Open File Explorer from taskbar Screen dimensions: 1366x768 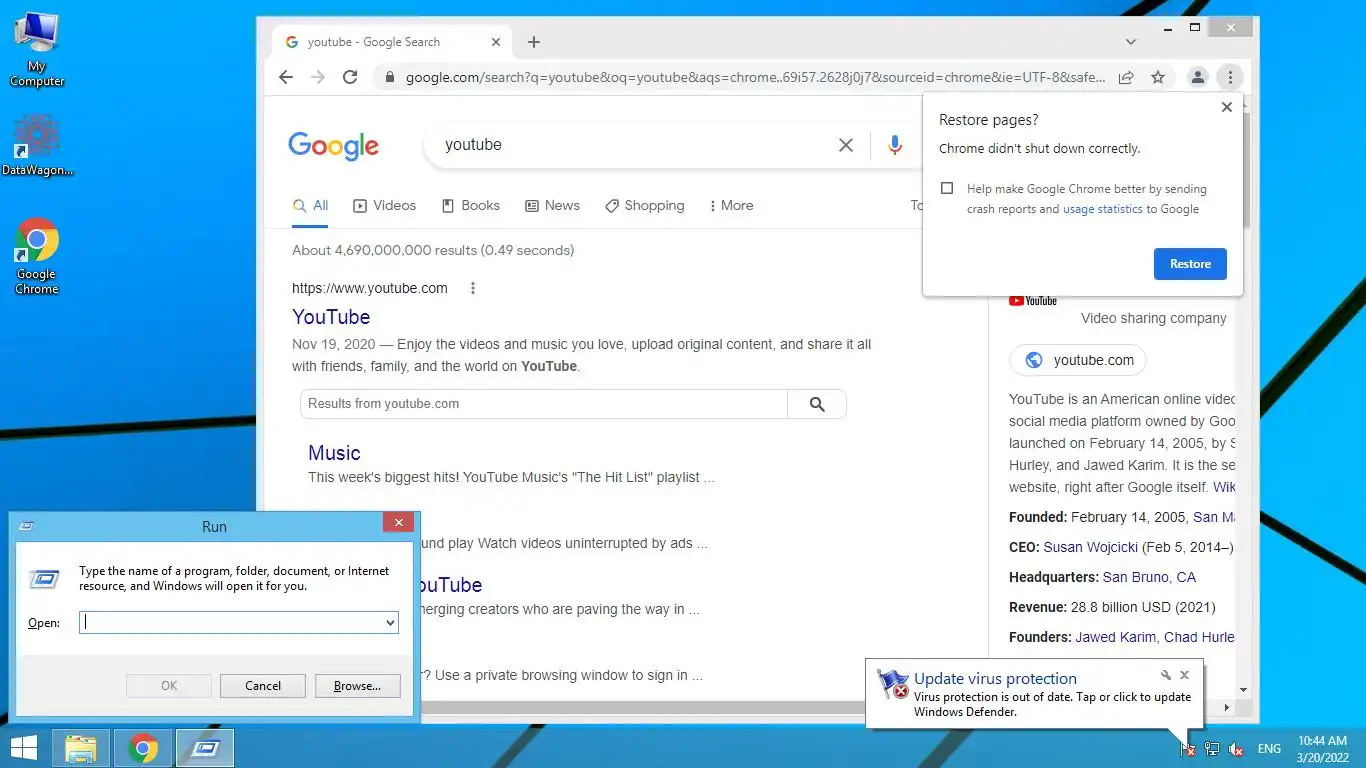[x=81, y=748]
